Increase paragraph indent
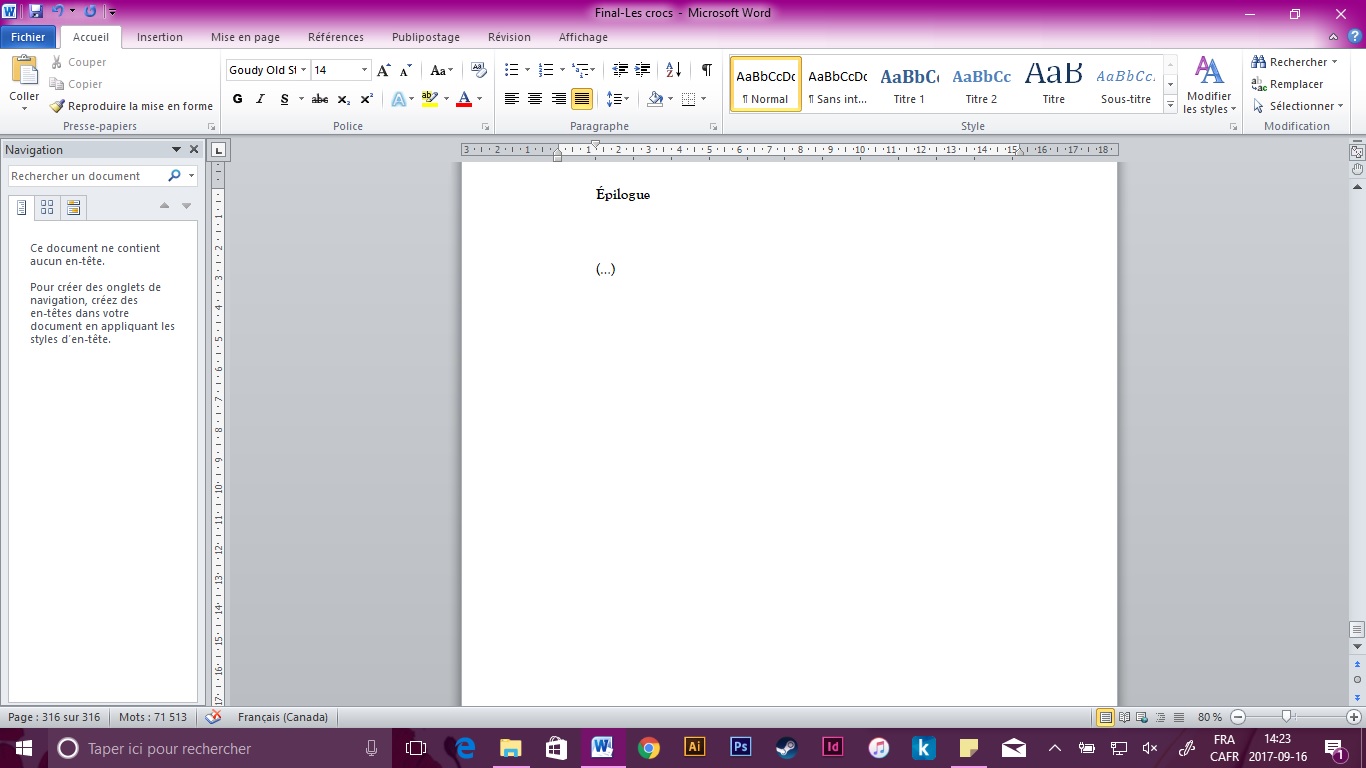 point(643,70)
